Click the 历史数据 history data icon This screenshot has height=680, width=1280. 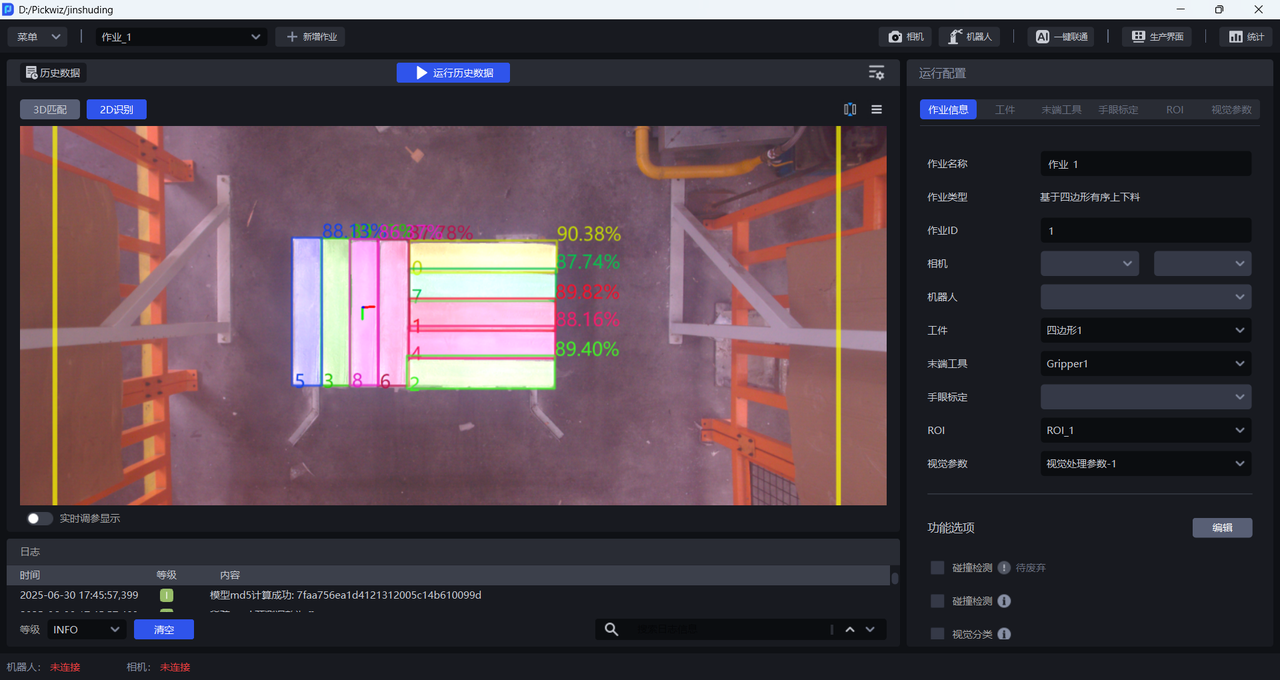pos(53,73)
